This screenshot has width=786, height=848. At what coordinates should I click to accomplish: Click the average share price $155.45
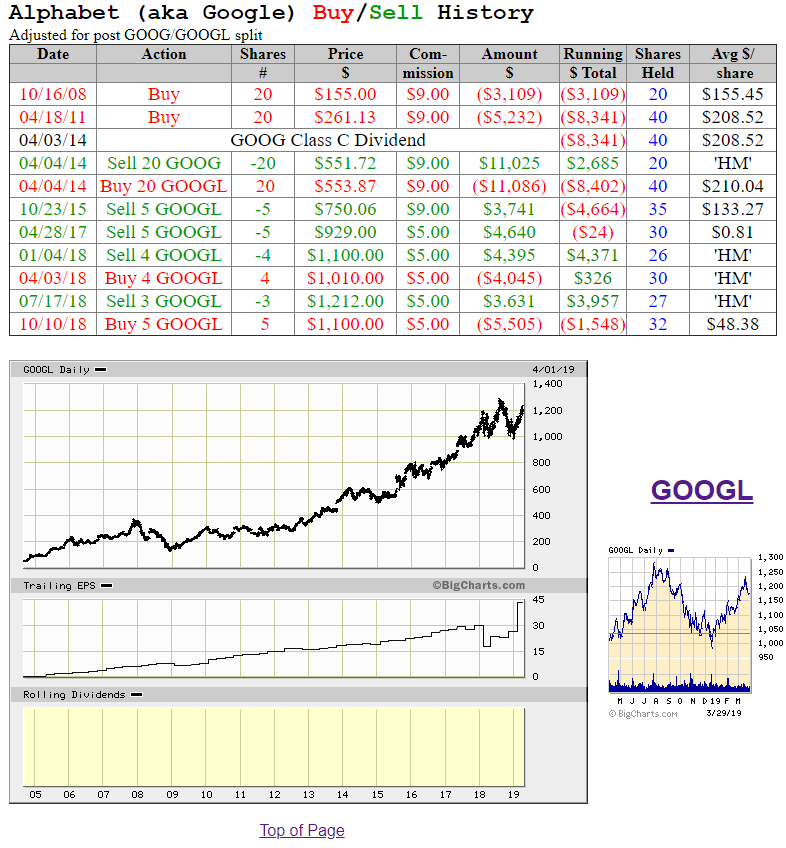[733, 94]
